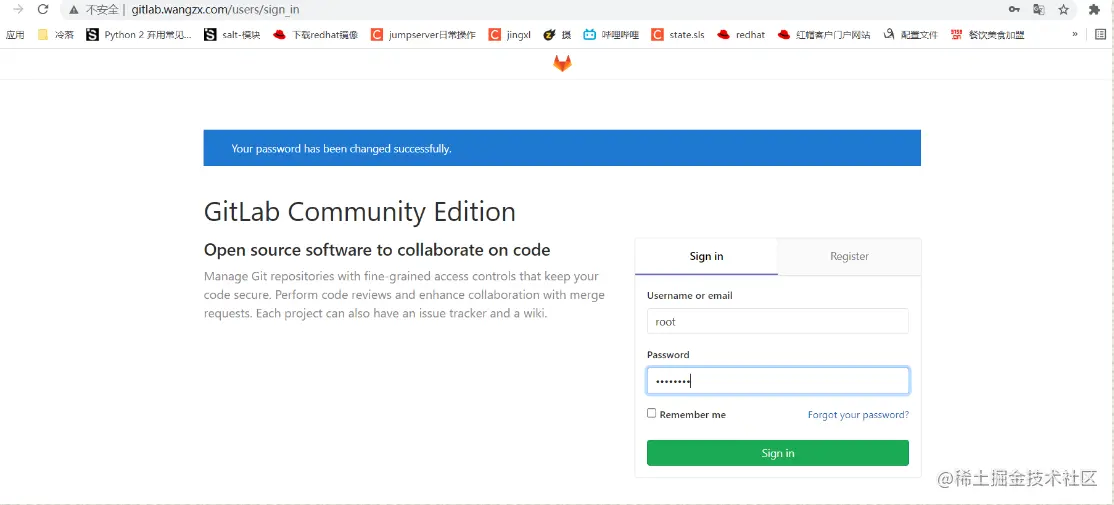Open the 红帽客户门户网站 bookmark
The height and width of the screenshot is (505, 1114).
tap(824, 34)
